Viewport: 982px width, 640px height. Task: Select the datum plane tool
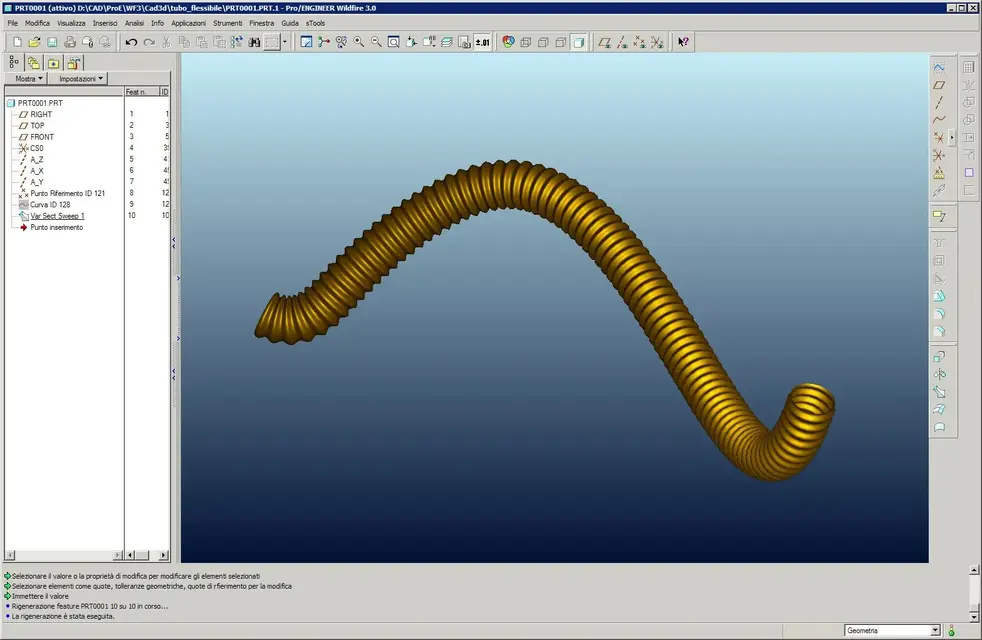click(x=939, y=85)
